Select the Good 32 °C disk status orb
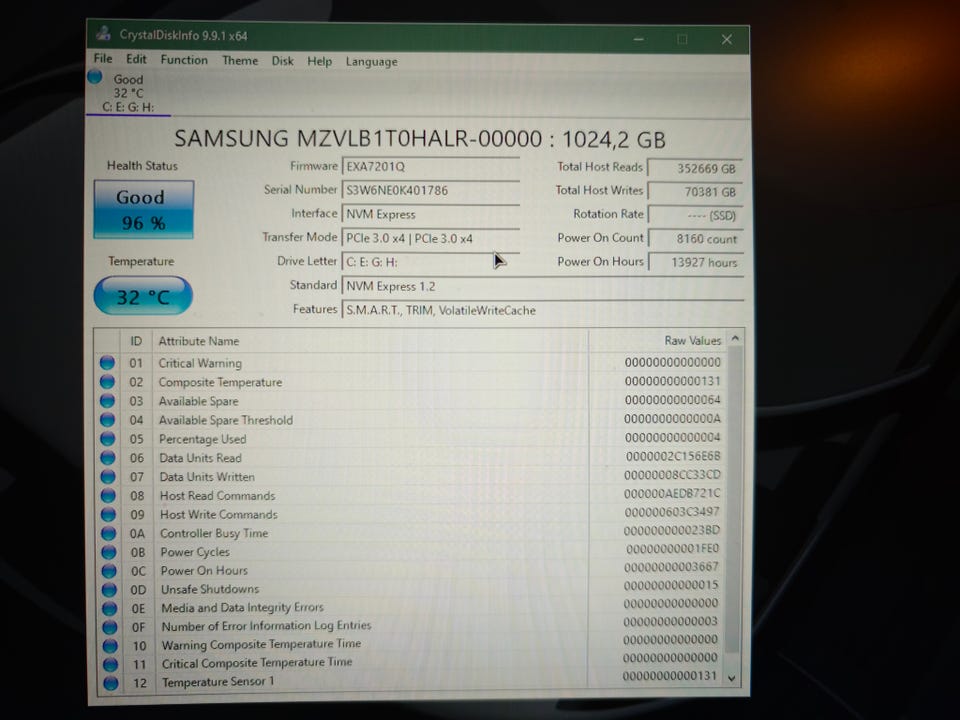 tap(94, 77)
